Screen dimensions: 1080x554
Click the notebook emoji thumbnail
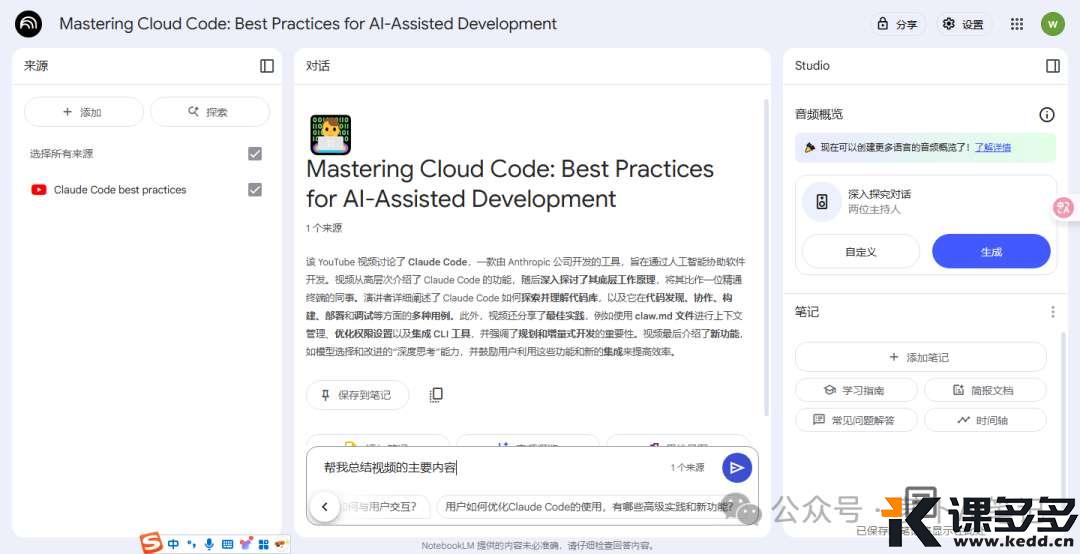coord(331,134)
